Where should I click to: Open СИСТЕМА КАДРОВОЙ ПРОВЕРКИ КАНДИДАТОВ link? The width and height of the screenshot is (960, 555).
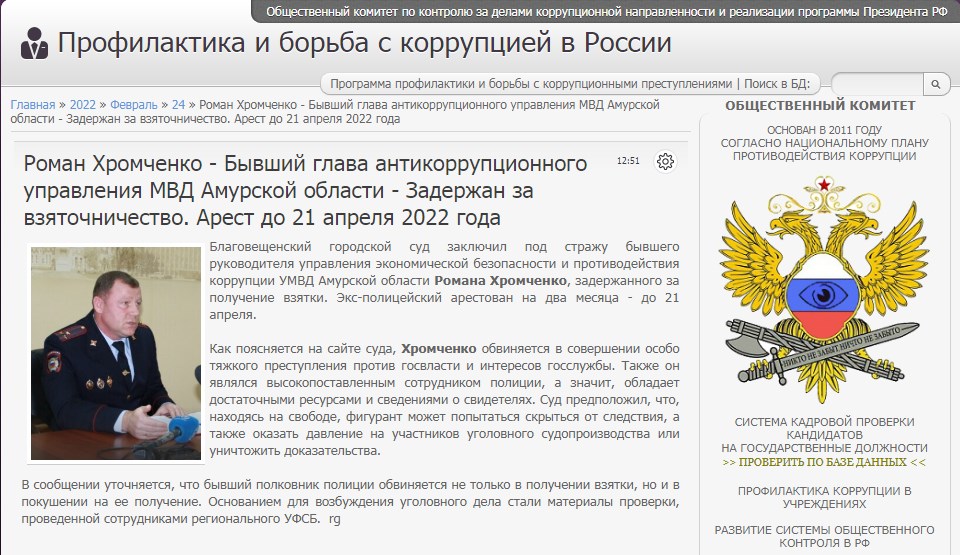824,435
